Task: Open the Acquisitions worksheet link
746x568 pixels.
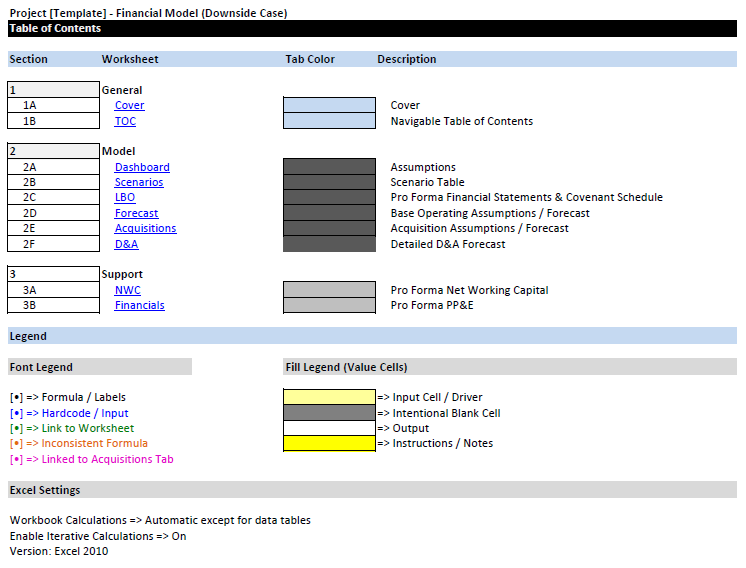Action: click(x=146, y=228)
